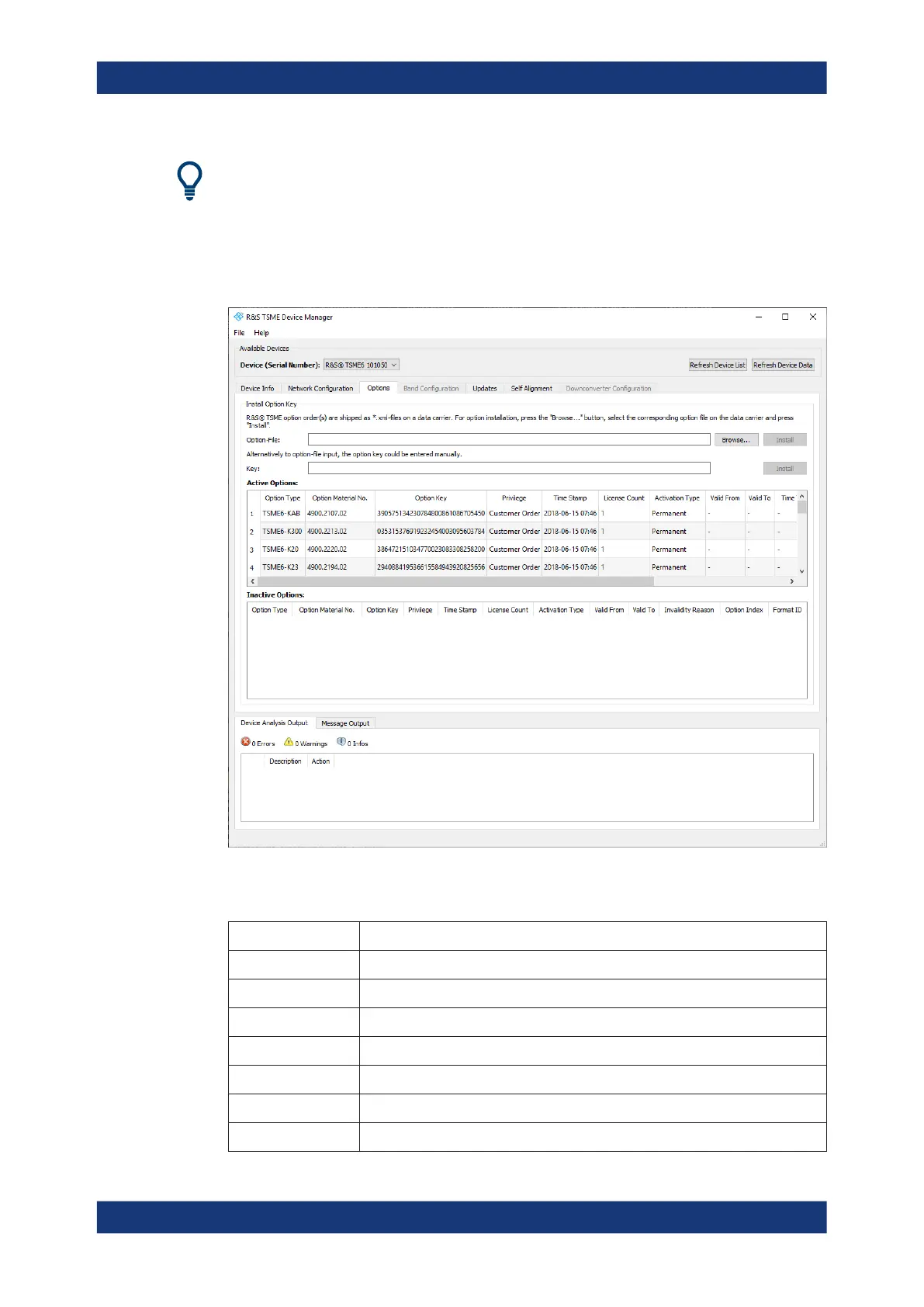Click the Active Options vertical scrollbar thumb
The height and width of the screenshot is (1307, 924).
point(802,508)
